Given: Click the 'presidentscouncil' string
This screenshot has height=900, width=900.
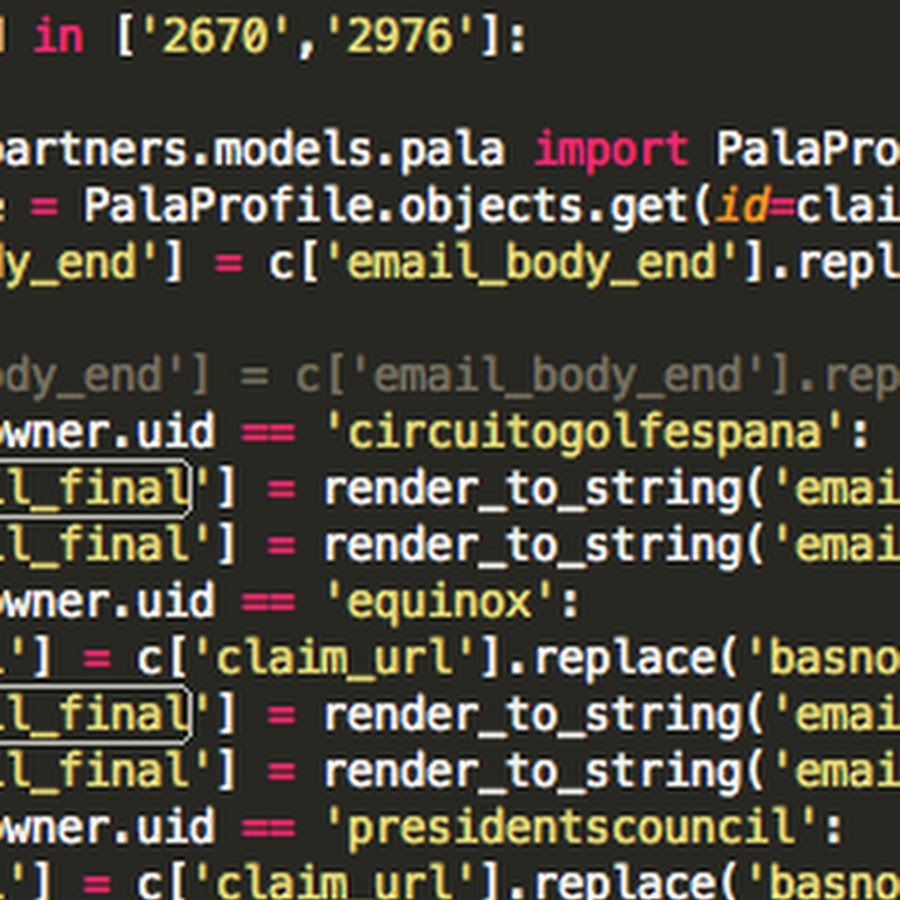Looking at the screenshot, I should click(x=570, y=828).
